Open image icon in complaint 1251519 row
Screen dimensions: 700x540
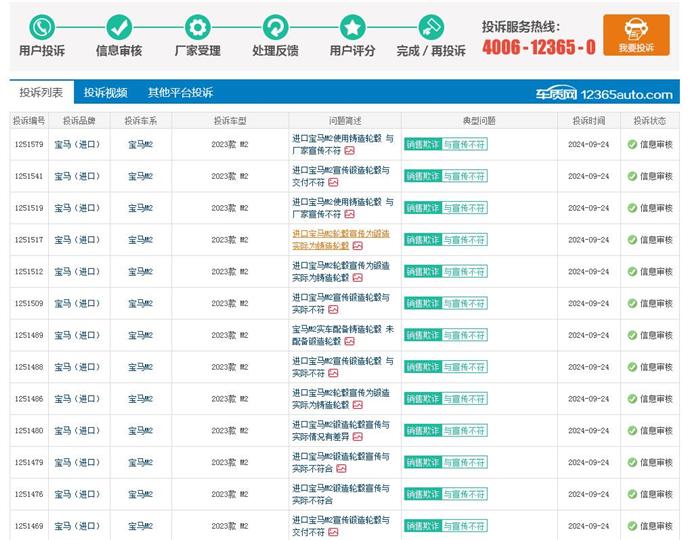click(x=350, y=214)
